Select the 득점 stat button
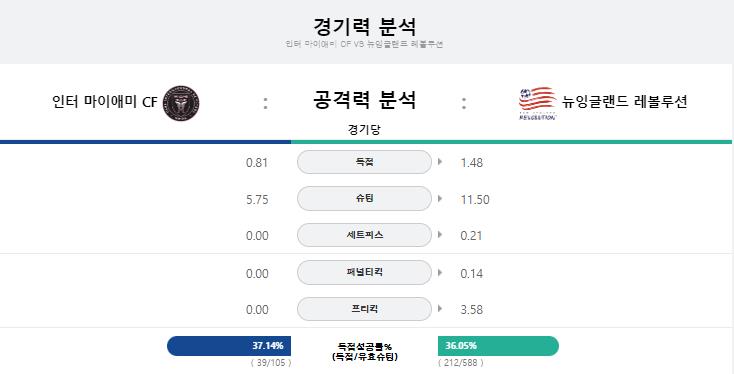 tap(364, 162)
